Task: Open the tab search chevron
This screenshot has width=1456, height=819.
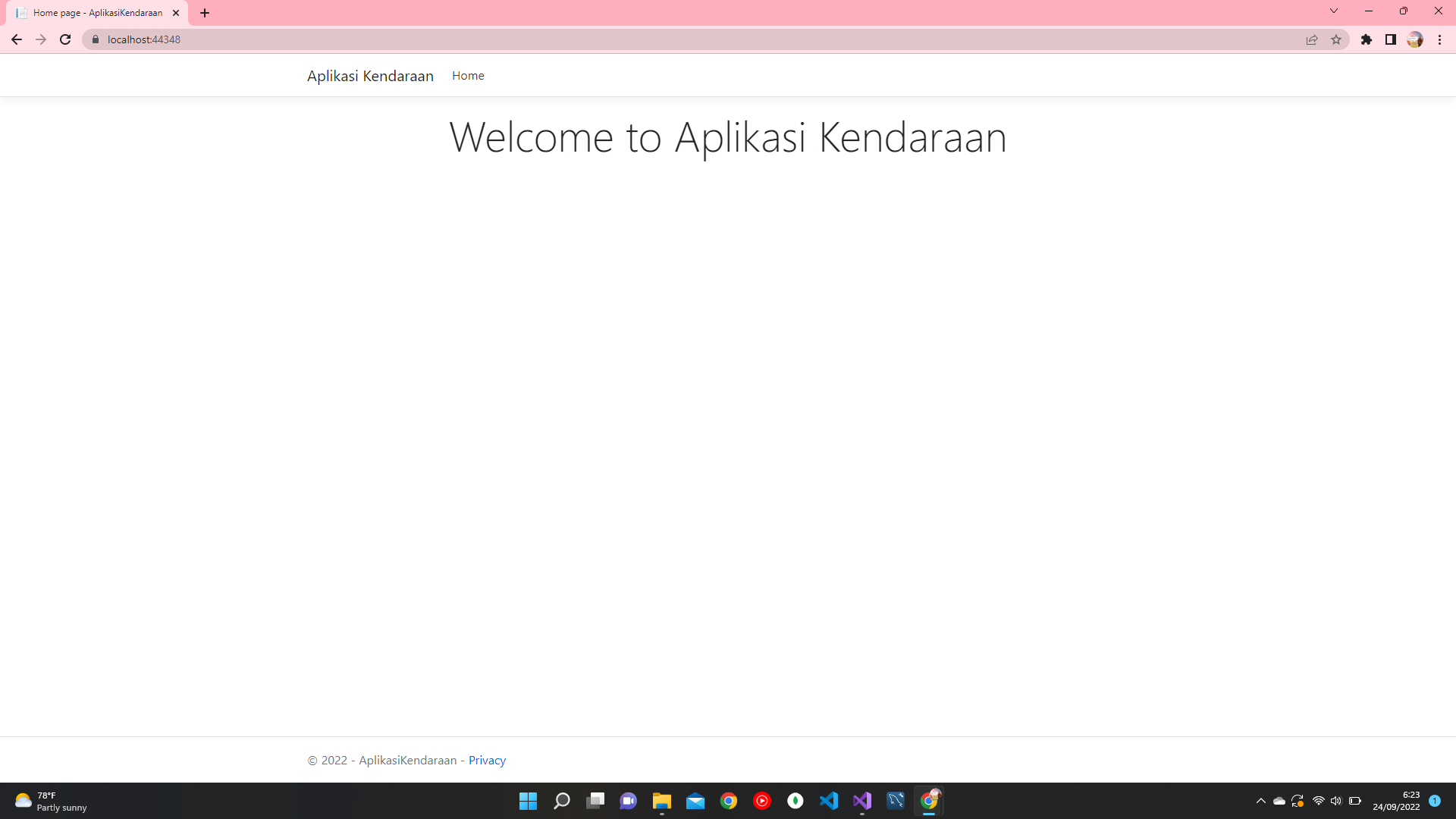Action: tap(1333, 11)
